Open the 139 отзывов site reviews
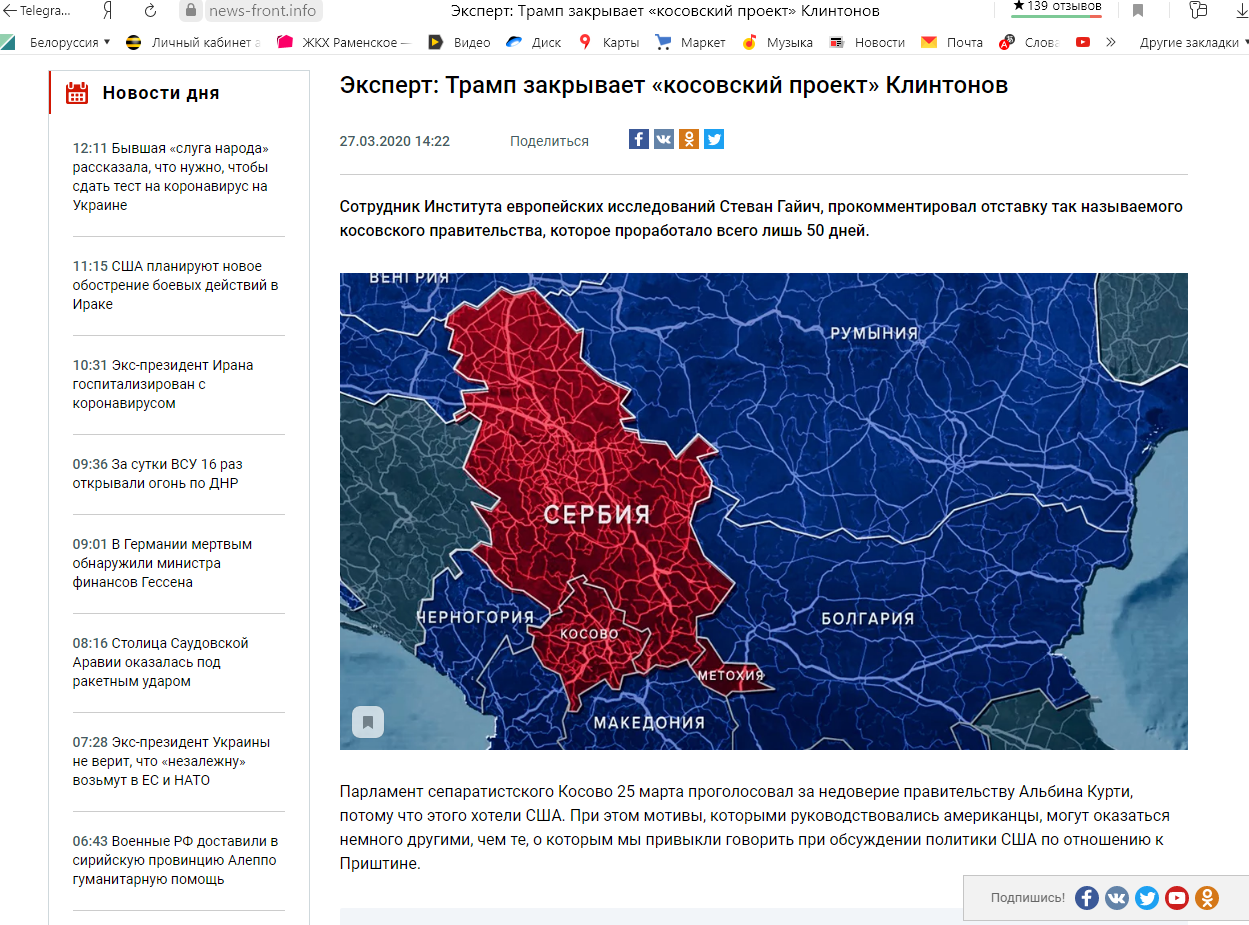Screen dimensions: 1249x925 [x=1056, y=7]
